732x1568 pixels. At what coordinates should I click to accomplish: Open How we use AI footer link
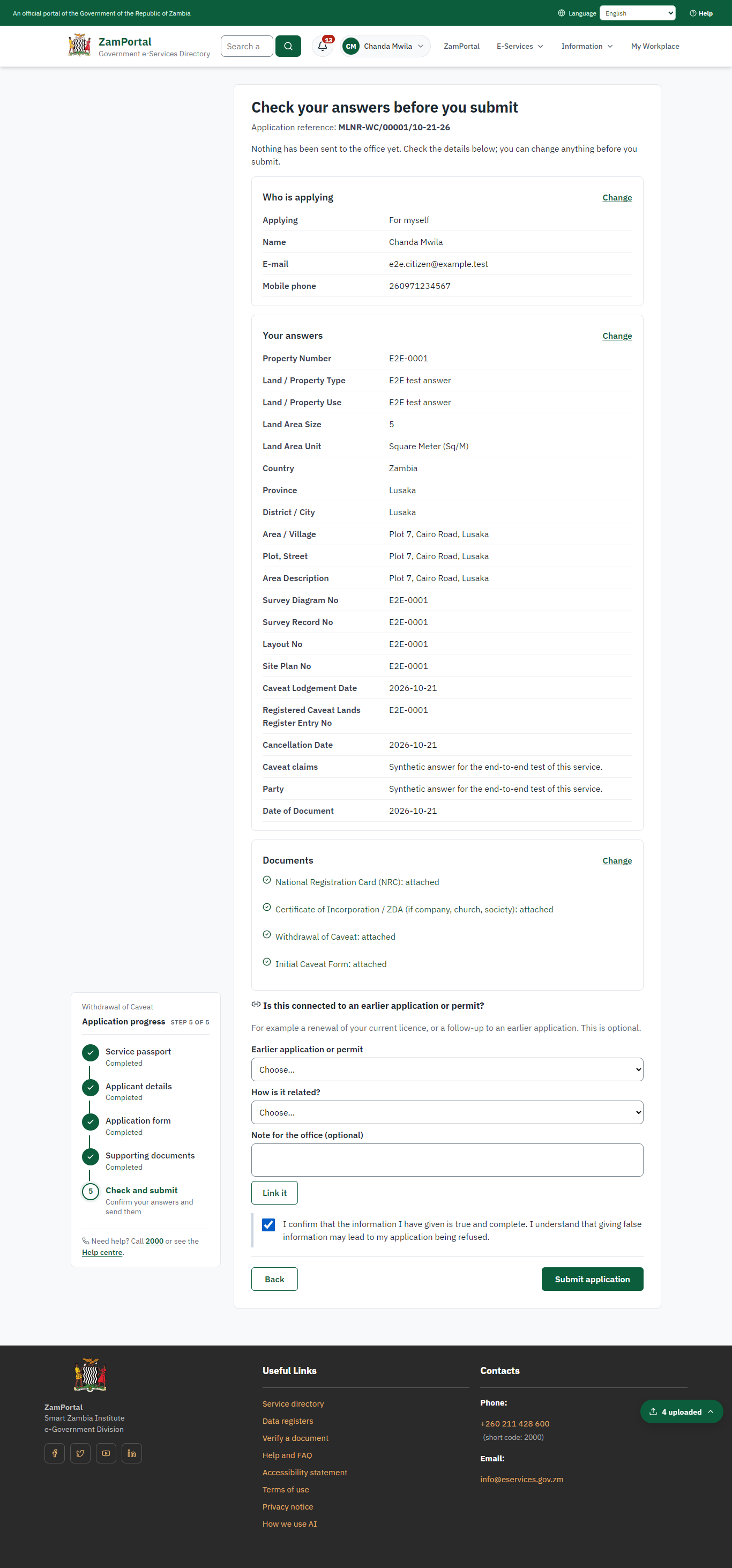click(x=289, y=1524)
